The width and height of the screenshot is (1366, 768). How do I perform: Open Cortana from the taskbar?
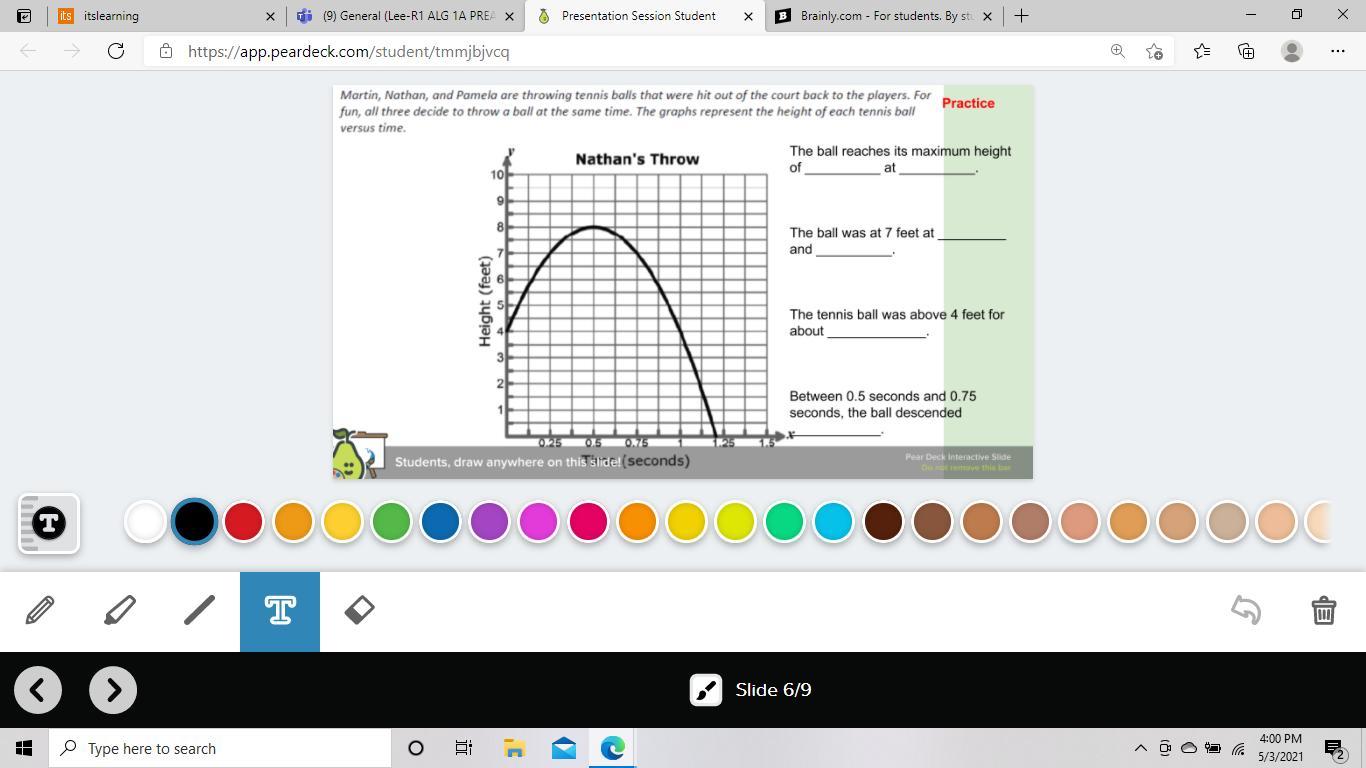tap(416, 748)
